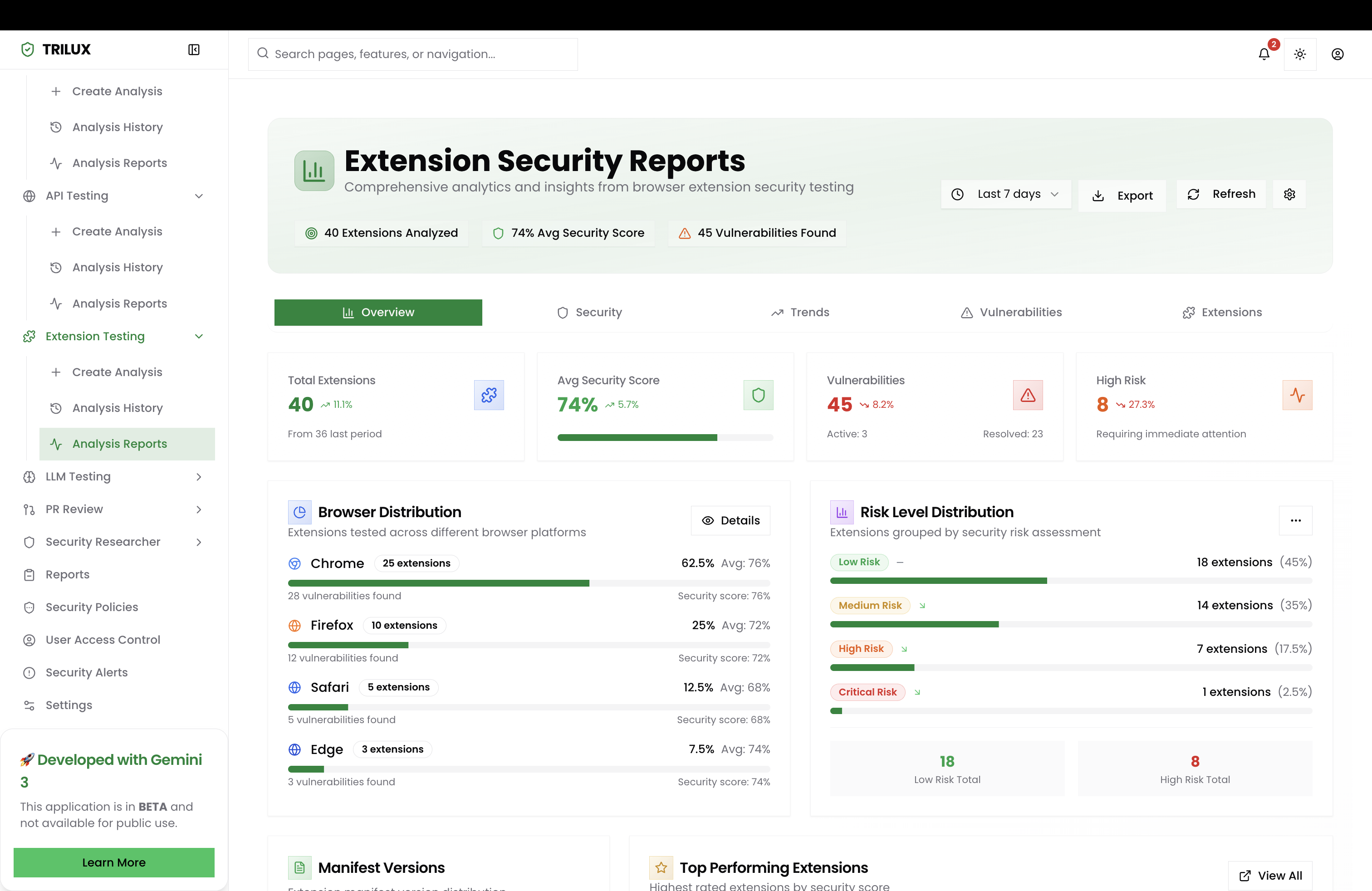Click the notification bell icon
The image size is (1372, 891).
(1264, 54)
